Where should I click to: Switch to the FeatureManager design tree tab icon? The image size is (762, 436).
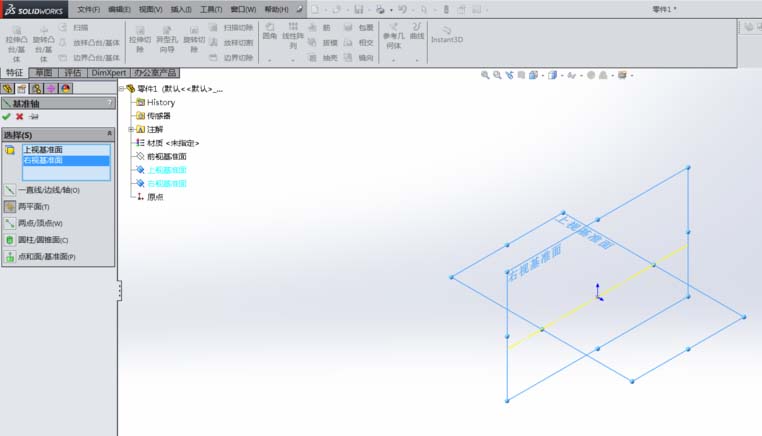[x=7, y=88]
